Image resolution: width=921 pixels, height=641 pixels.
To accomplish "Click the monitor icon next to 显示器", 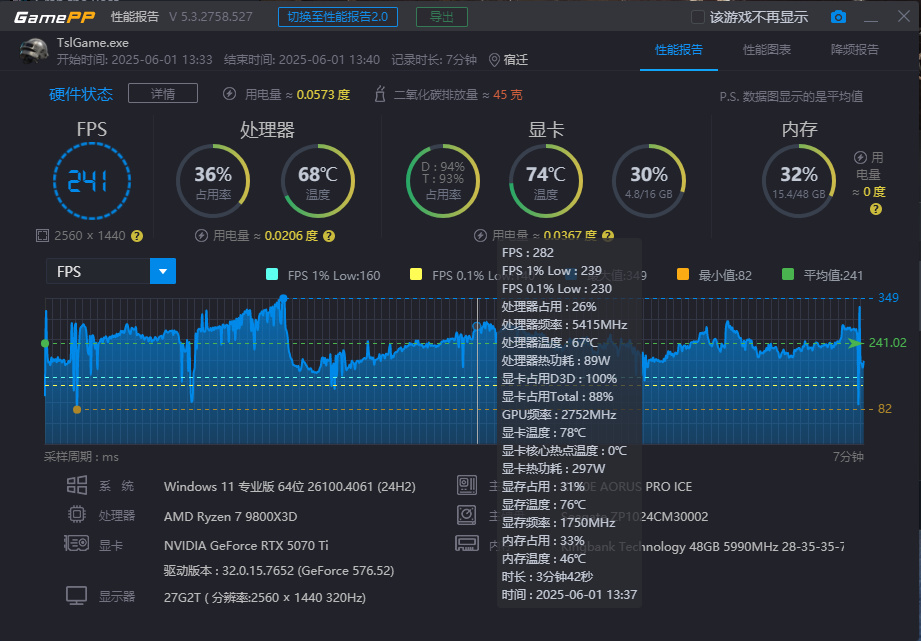I will pos(76,596).
